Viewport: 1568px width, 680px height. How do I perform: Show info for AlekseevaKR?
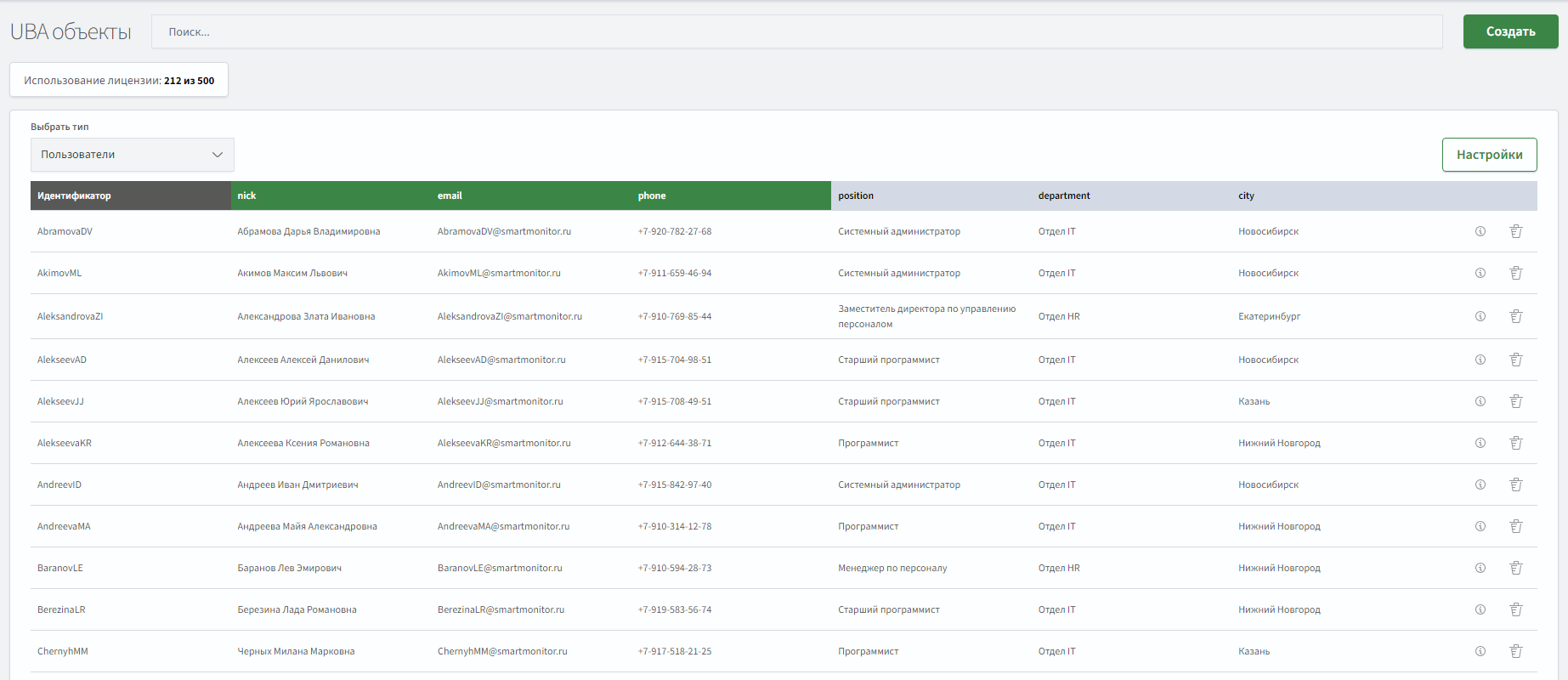(1480, 443)
